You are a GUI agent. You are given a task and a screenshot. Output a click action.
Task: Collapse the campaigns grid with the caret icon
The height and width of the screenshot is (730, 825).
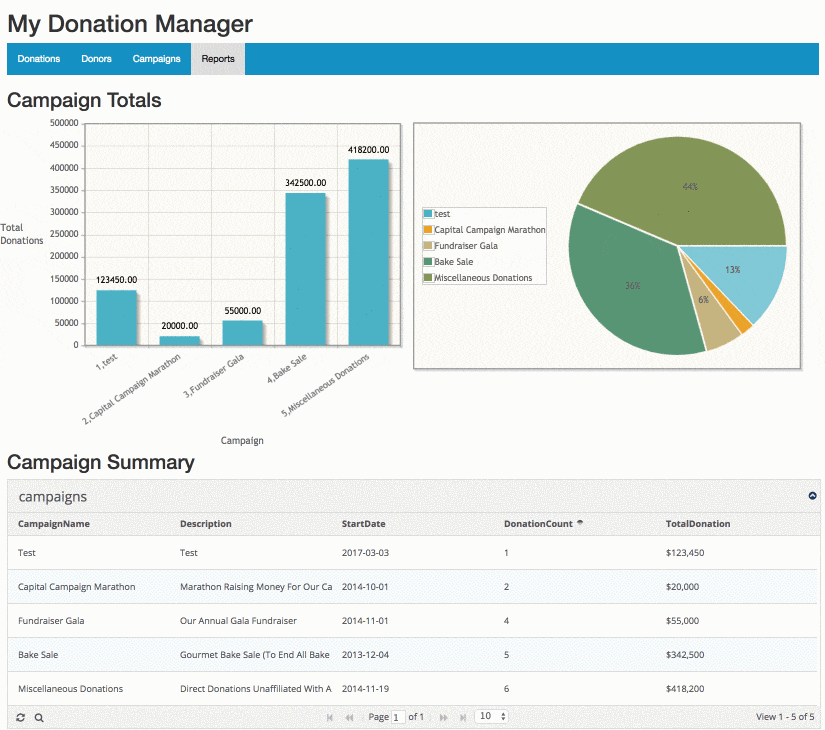[x=812, y=496]
